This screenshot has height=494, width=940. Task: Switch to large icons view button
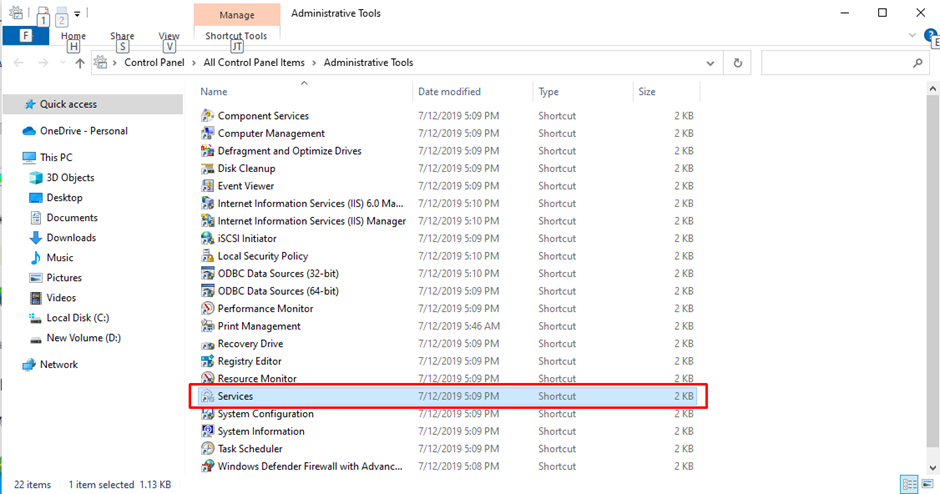click(x=927, y=484)
